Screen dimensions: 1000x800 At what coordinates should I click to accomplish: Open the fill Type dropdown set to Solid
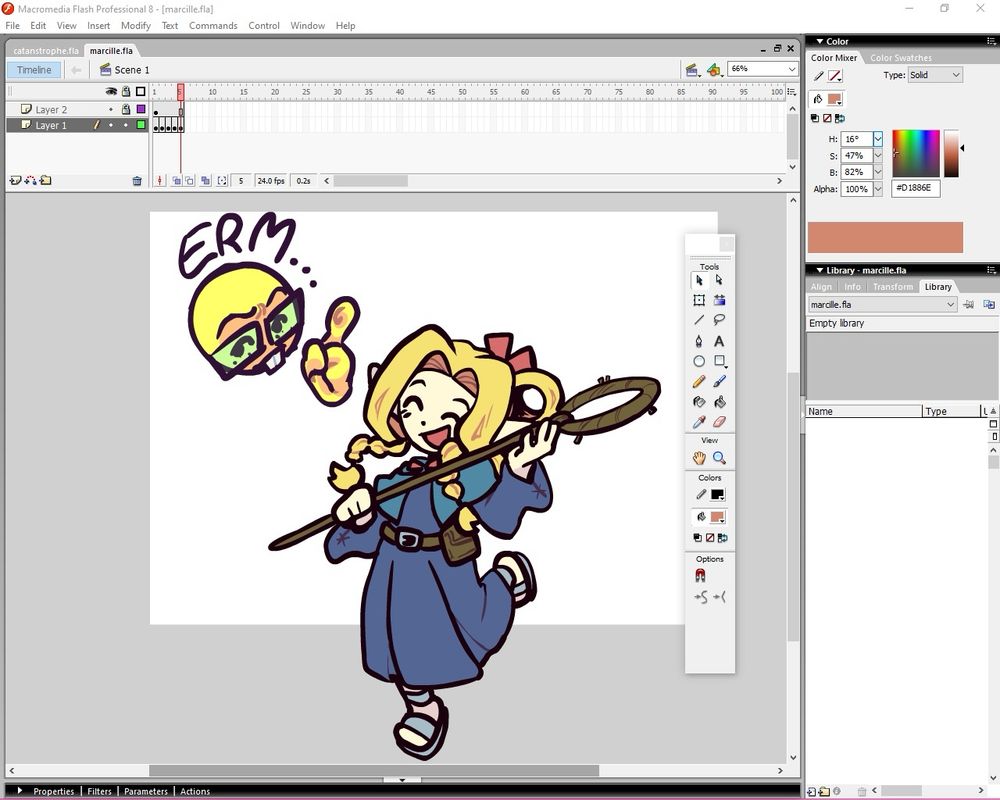click(x=935, y=75)
